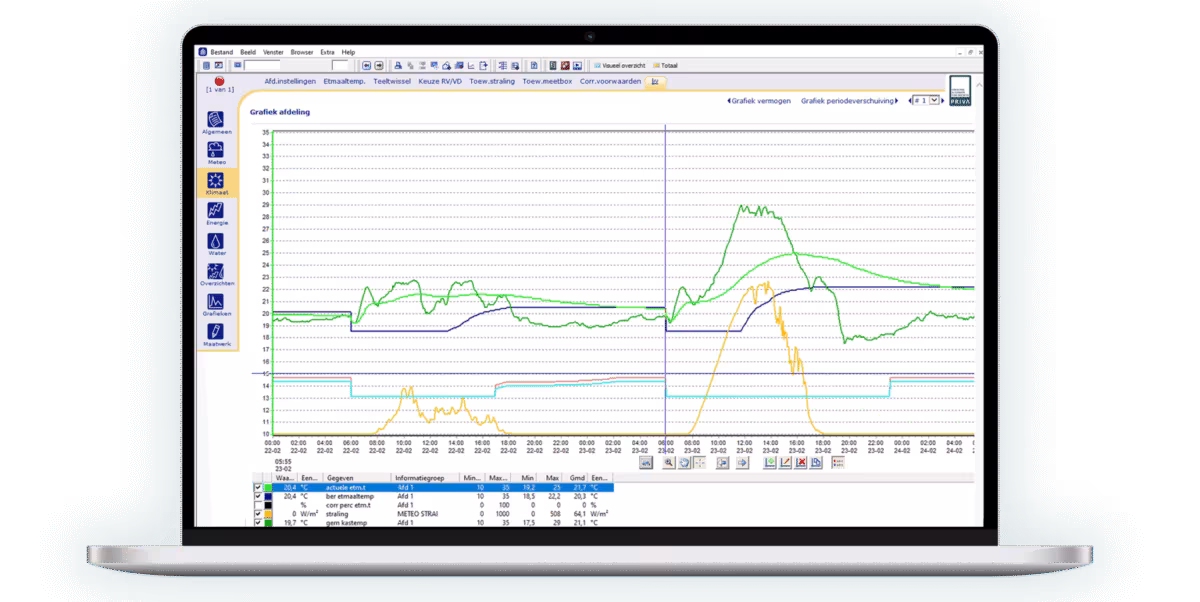Switch to the Toew.straling tab
Image resolution: width=1200 pixels, height=602 pixels.
coord(493,81)
